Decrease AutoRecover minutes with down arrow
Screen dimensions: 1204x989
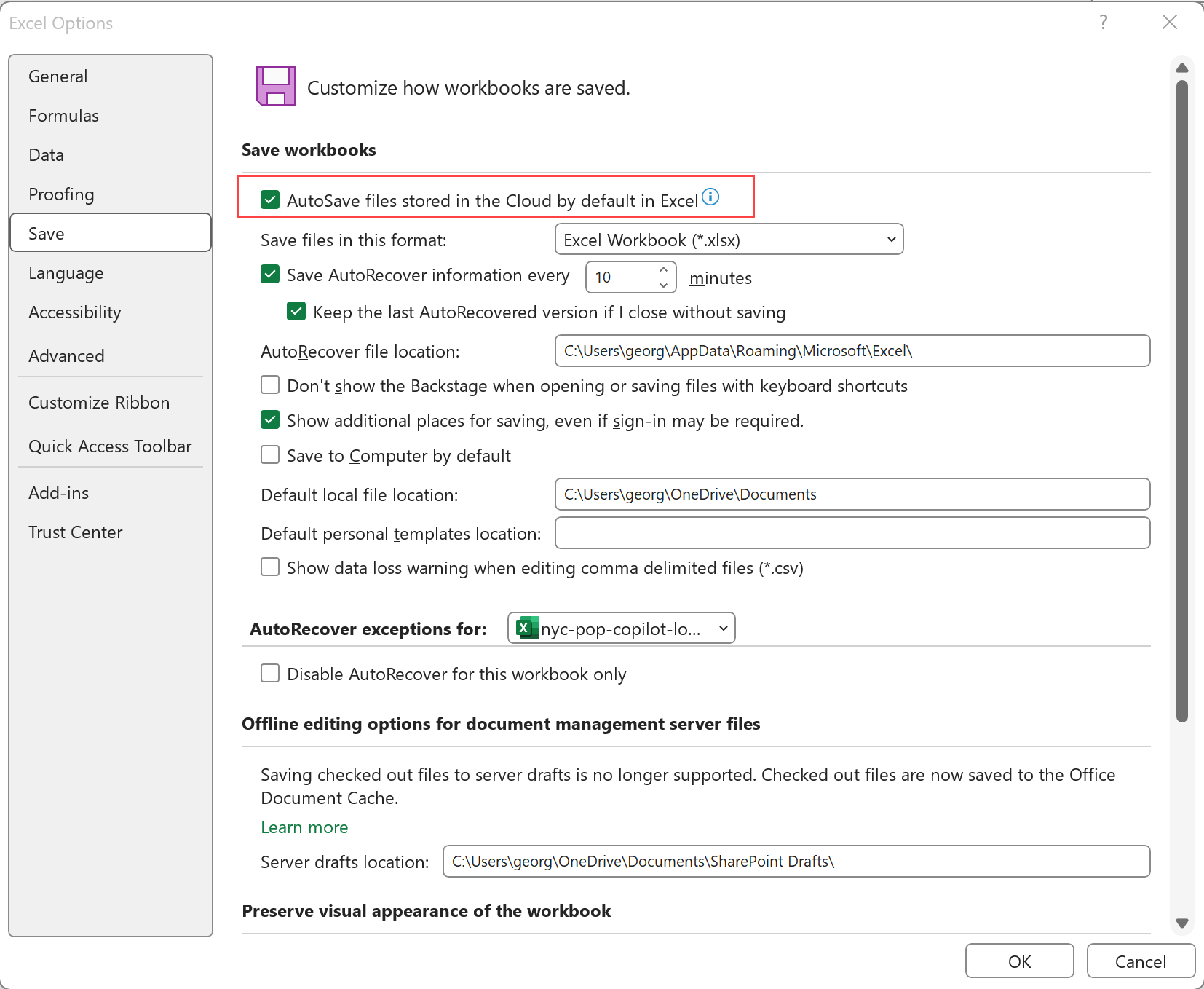tap(663, 285)
